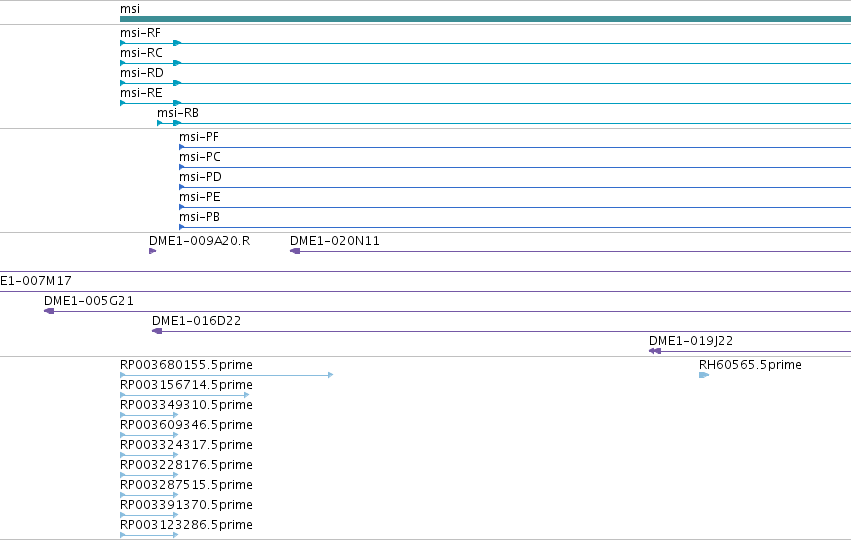Select the RP003680155.5prime label
Screen dimensions: 851x540
click(186, 365)
